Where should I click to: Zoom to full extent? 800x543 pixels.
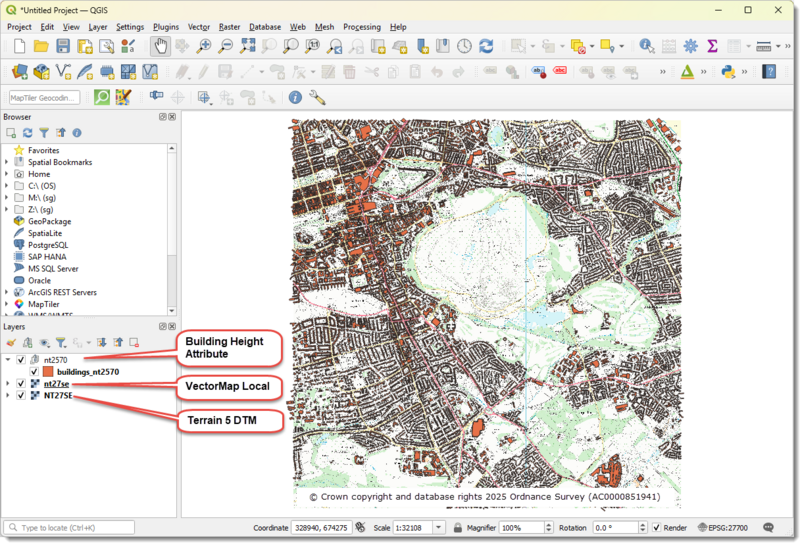coord(248,46)
